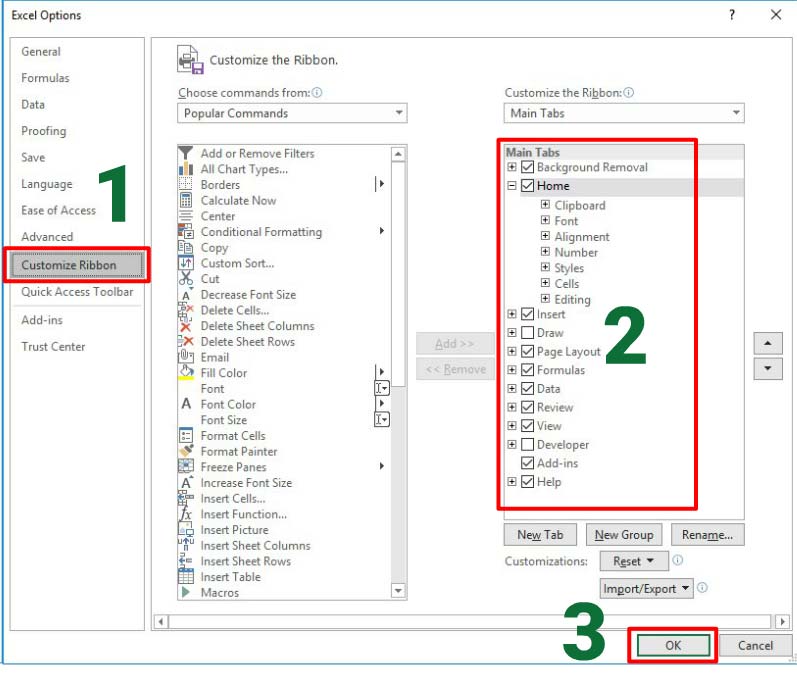Image resolution: width=797 pixels, height=682 pixels.
Task: Expand the Developer tab node
Action: coord(512,444)
